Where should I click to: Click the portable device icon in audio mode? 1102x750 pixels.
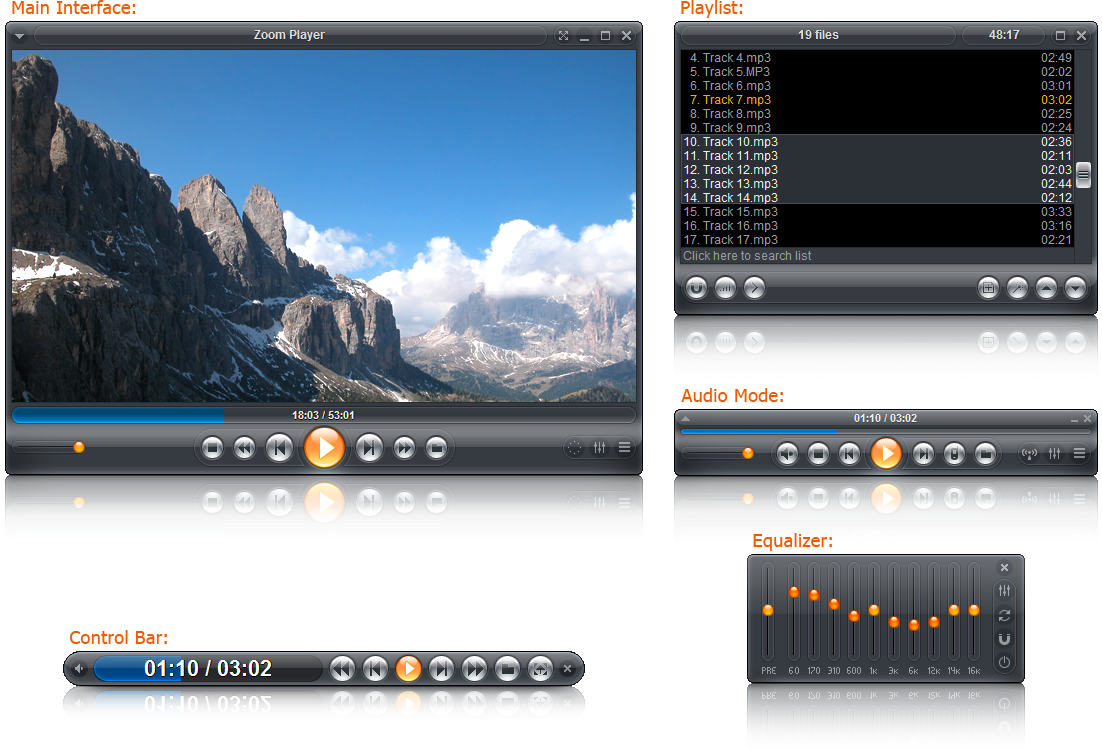click(954, 454)
